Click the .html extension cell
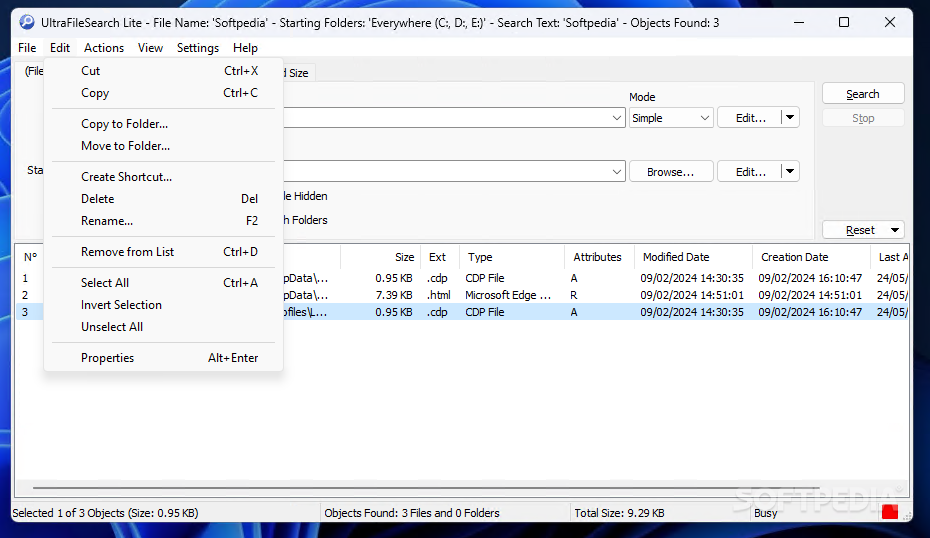Viewport: 930px width, 538px height. click(439, 295)
